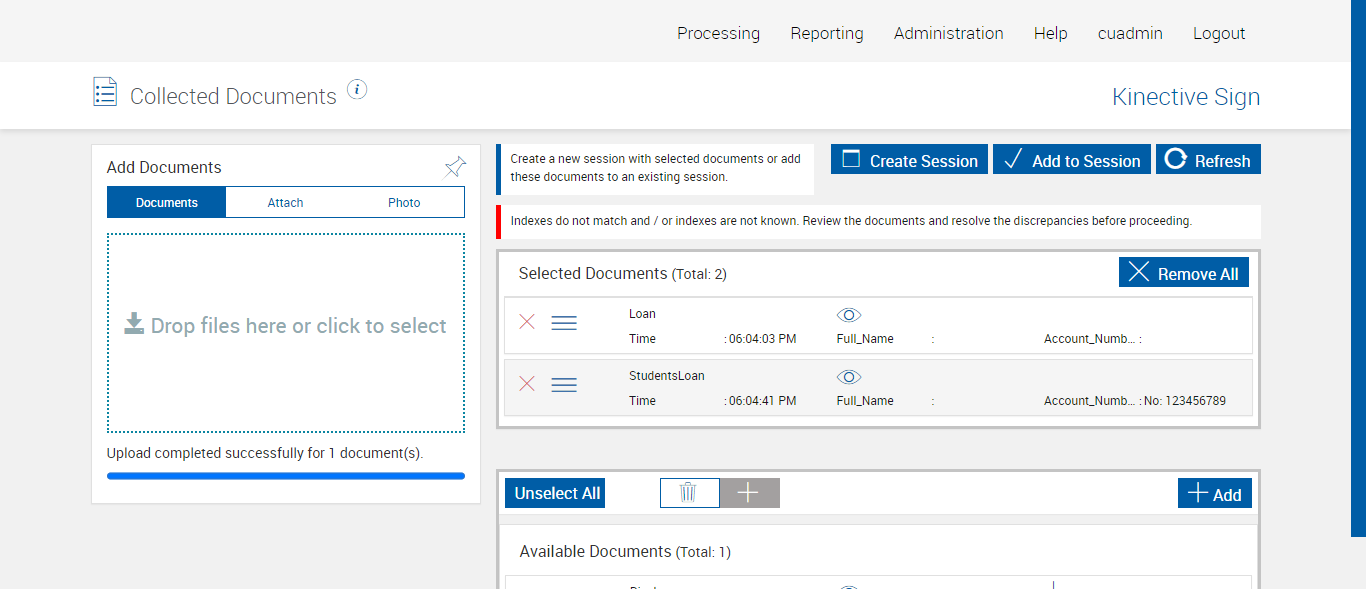This screenshot has height=589, width=1366.
Task: Open the Processing menu
Action: click(x=718, y=33)
